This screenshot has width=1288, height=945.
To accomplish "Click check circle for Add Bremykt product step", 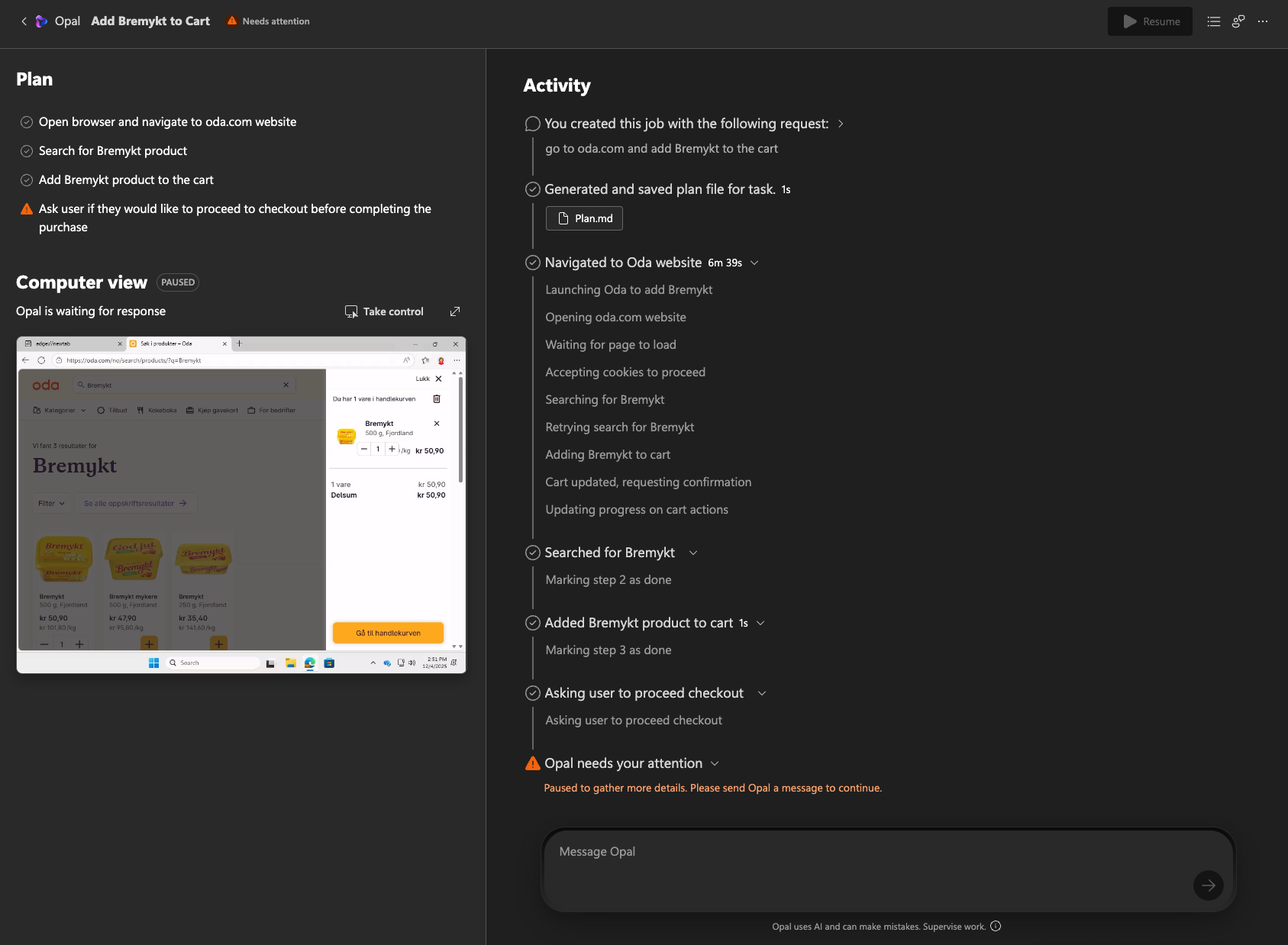I will point(27,180).
